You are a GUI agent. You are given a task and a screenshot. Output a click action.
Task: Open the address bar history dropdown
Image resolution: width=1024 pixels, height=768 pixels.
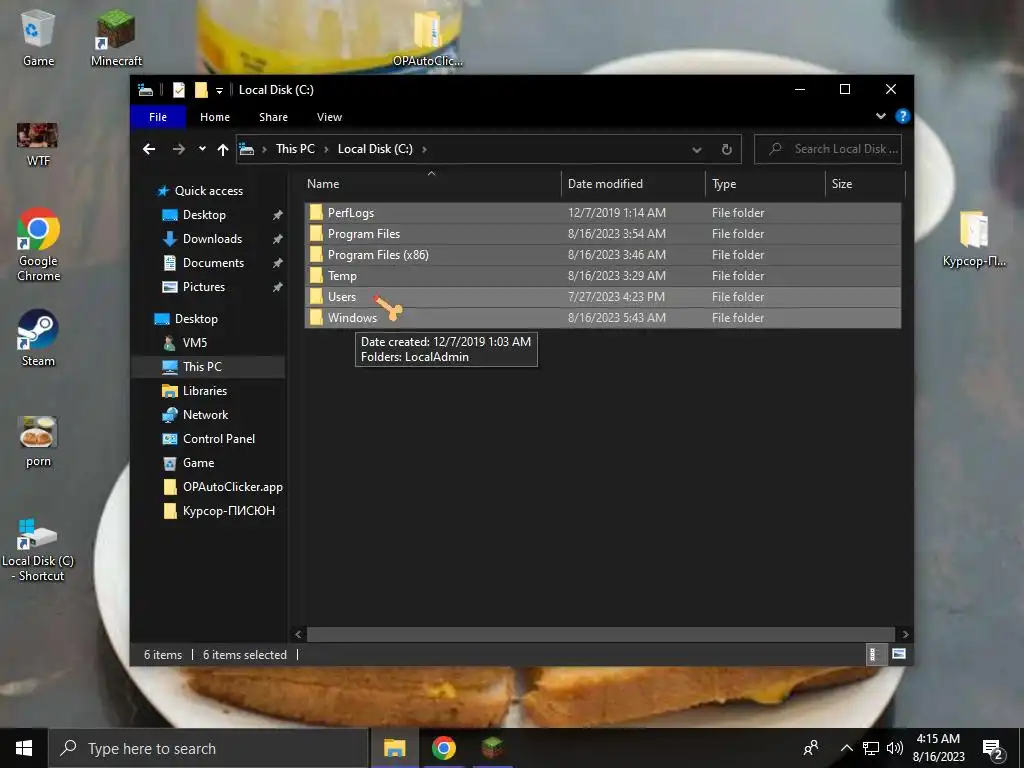click(697, 150)
